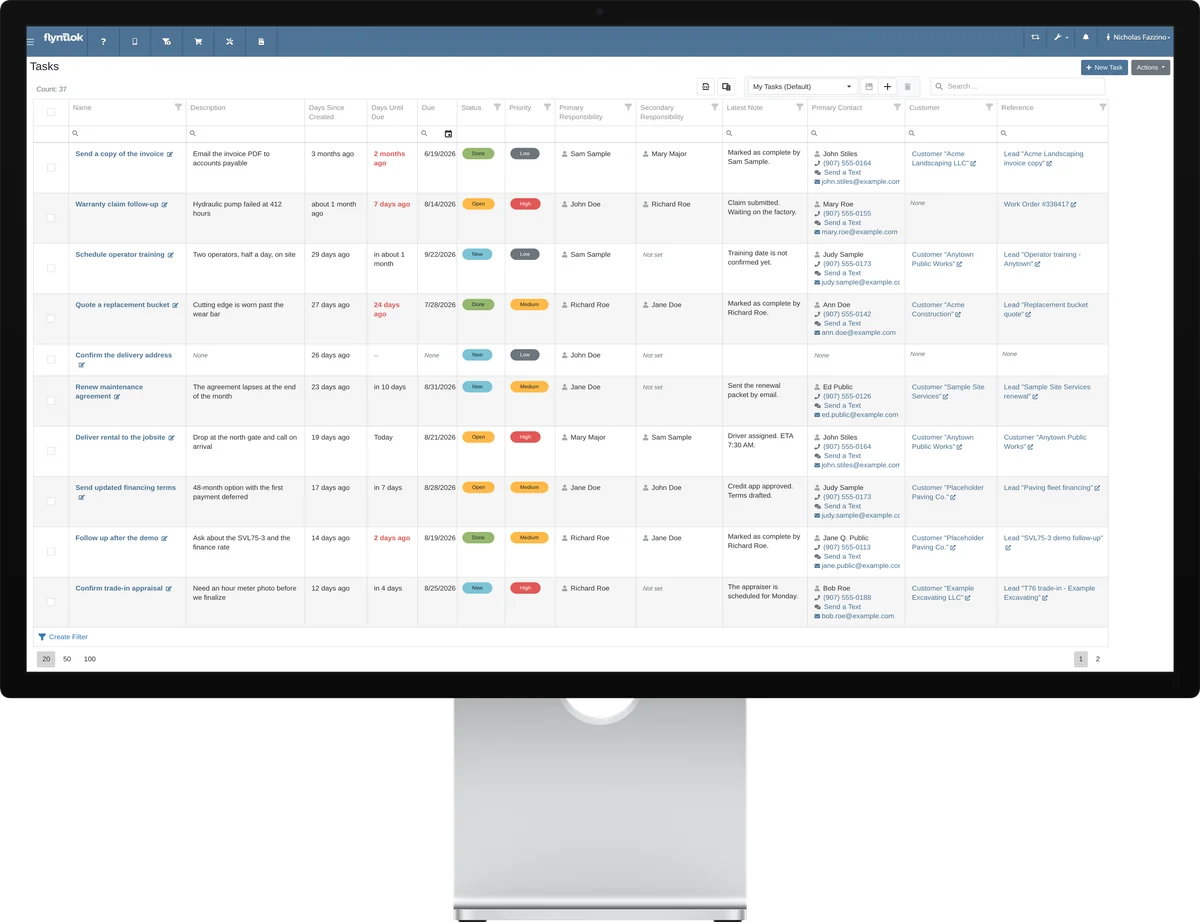Click the Create Filter link
The image size is (1200, 922).
[x=63, y=637]
